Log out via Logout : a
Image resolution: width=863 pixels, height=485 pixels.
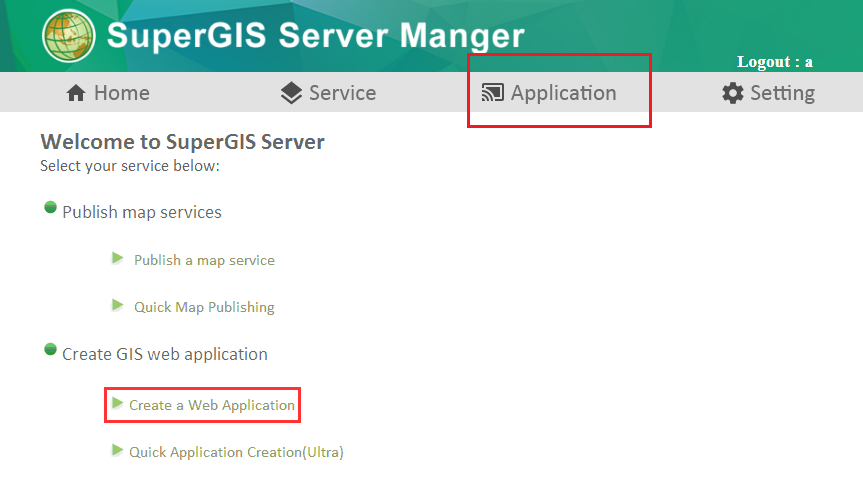tap(775, 62)
